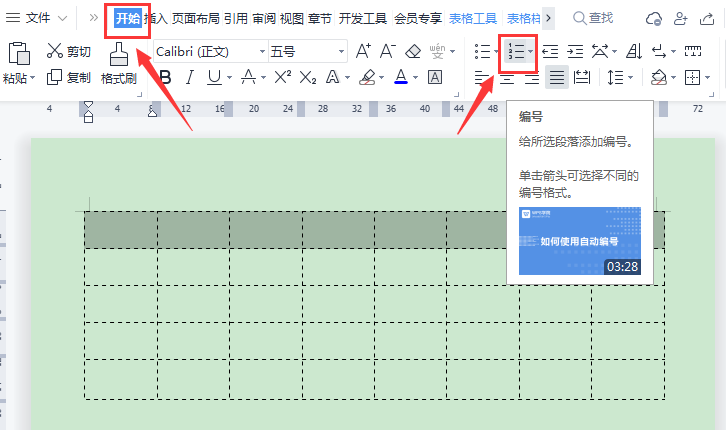
Task: Open the font name Calibri dropdown
Action: pos(262,51)
